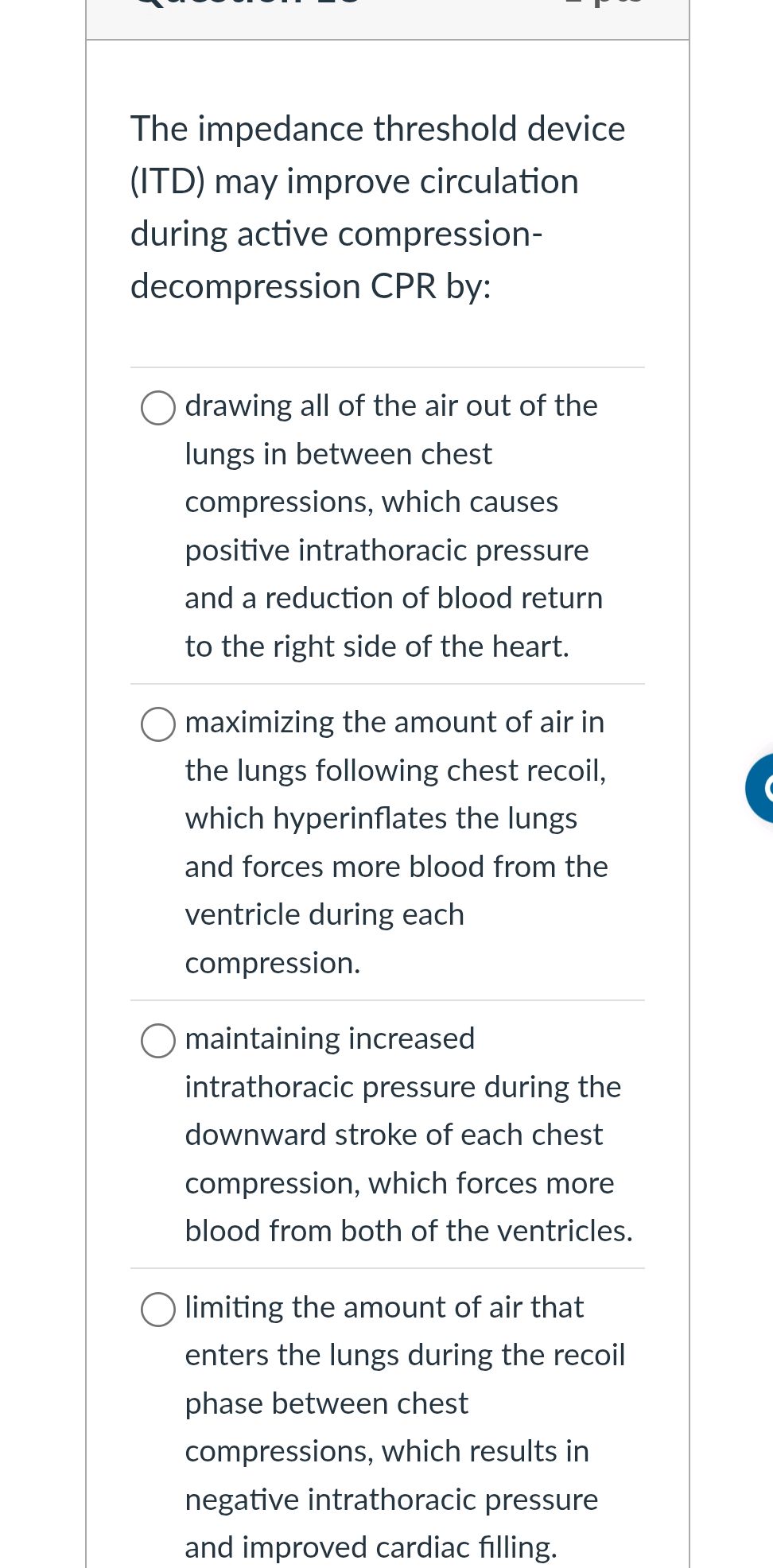Click the text 'which hyperinflates the lungs'
Viewport: 773px width, 1568px height.
coord(381,818)
